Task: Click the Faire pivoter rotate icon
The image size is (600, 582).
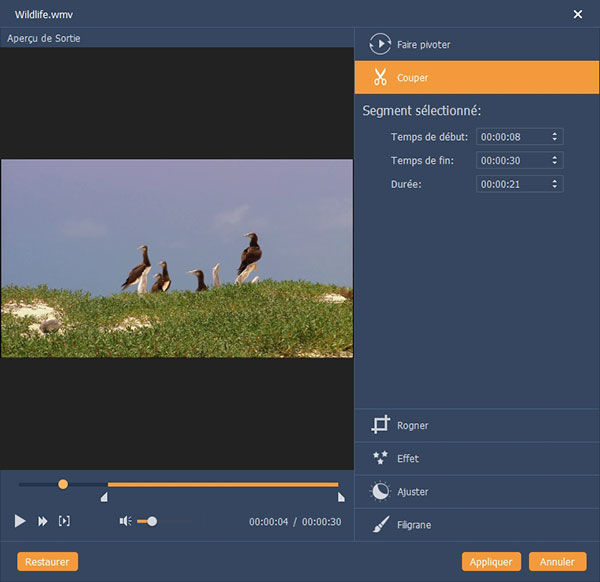Action: tap(379, 44)
